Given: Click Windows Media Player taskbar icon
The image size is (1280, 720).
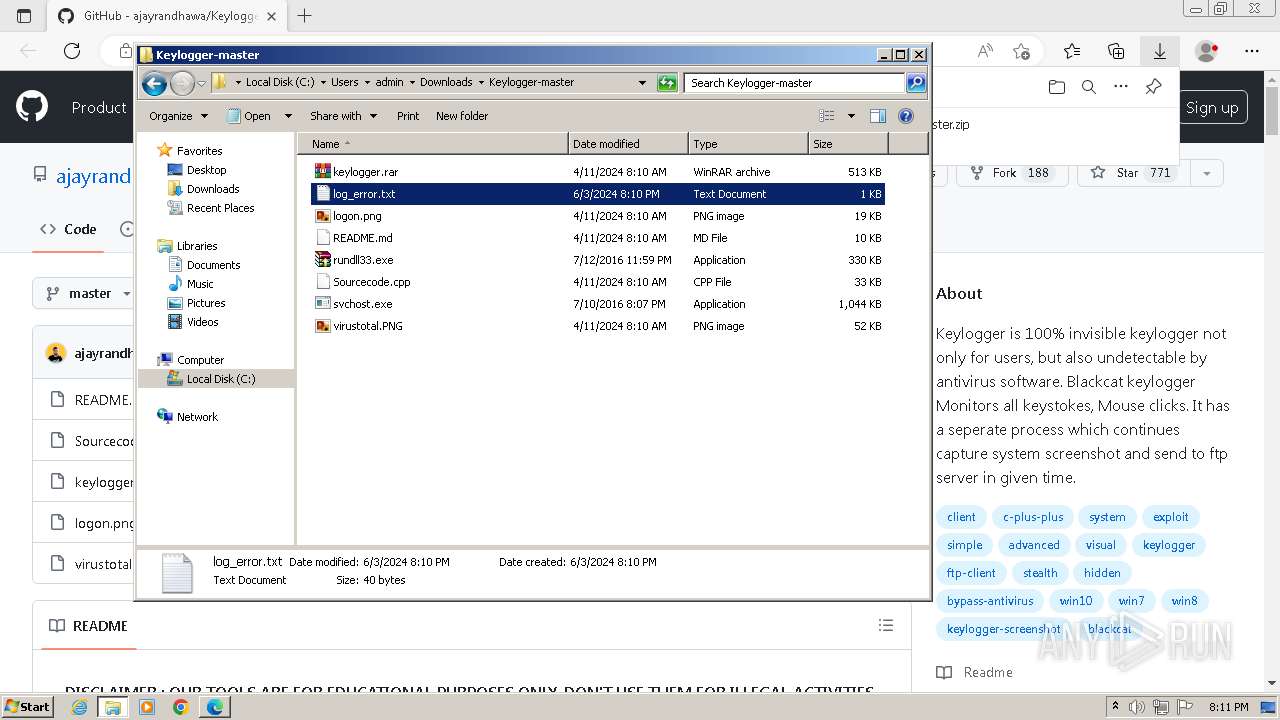Looking at the screenshot, I should pos(147,707).
